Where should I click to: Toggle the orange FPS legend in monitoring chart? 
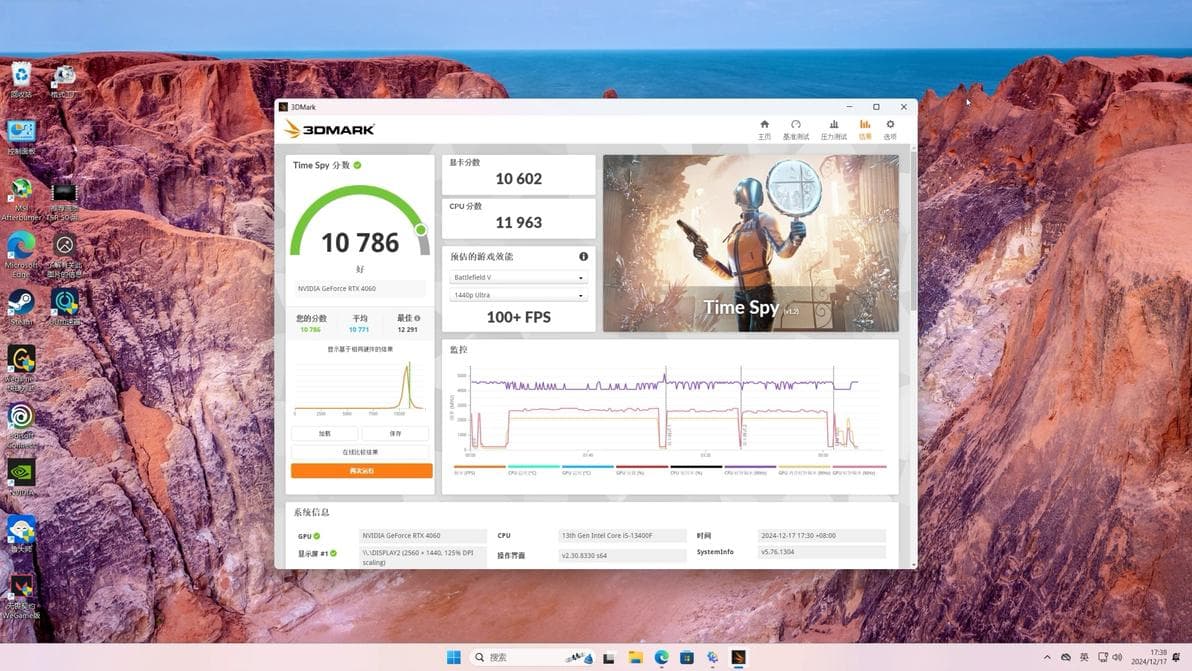click(479, 469)
